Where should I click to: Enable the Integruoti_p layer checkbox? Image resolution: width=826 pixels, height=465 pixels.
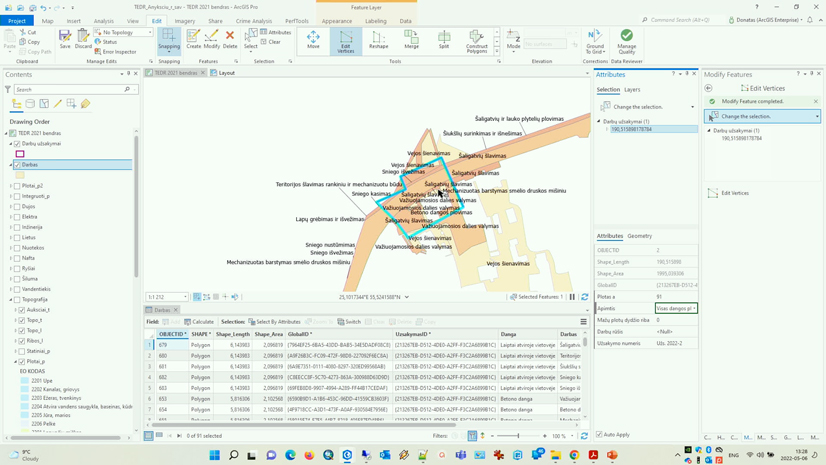pyautogui.click(x=17, y=196)
